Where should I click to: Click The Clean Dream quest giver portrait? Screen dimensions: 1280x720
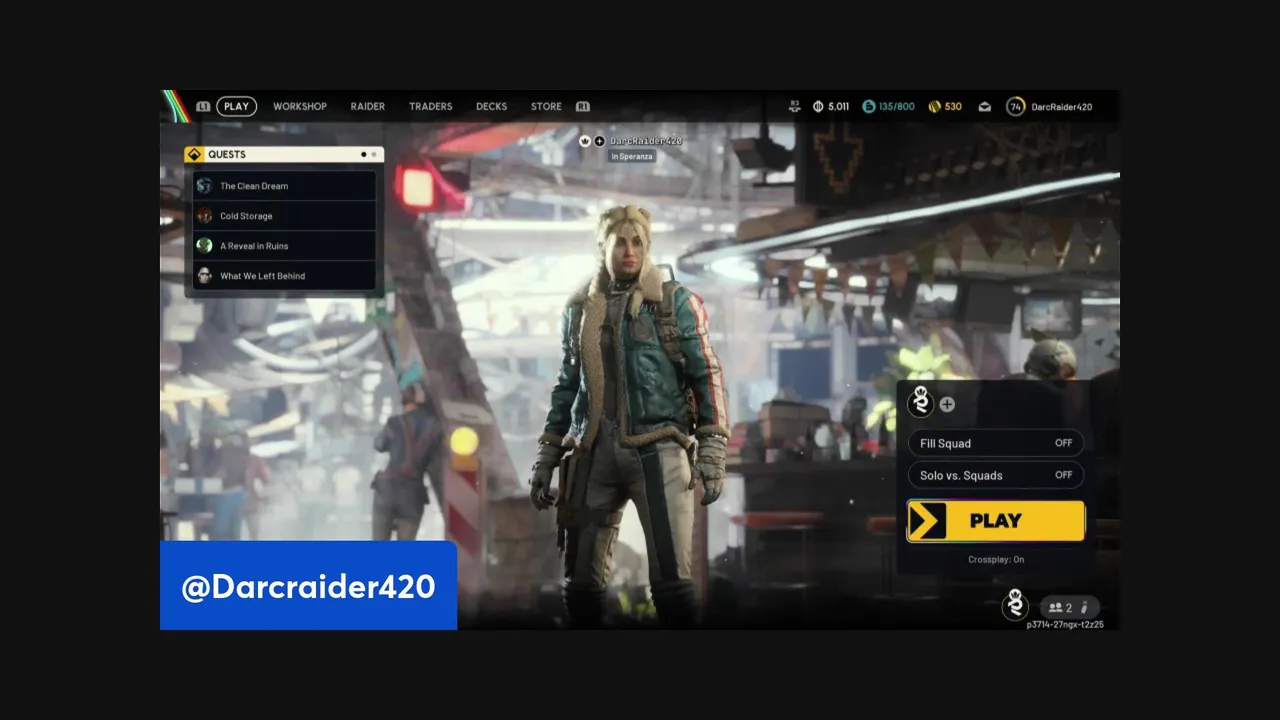(205, 186)
